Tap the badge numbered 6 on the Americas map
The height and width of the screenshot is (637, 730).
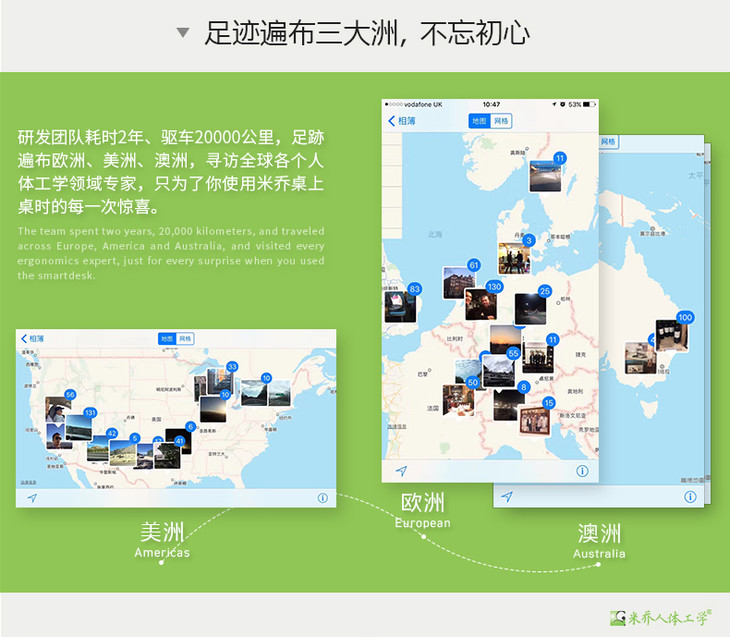tap(190, 427)
